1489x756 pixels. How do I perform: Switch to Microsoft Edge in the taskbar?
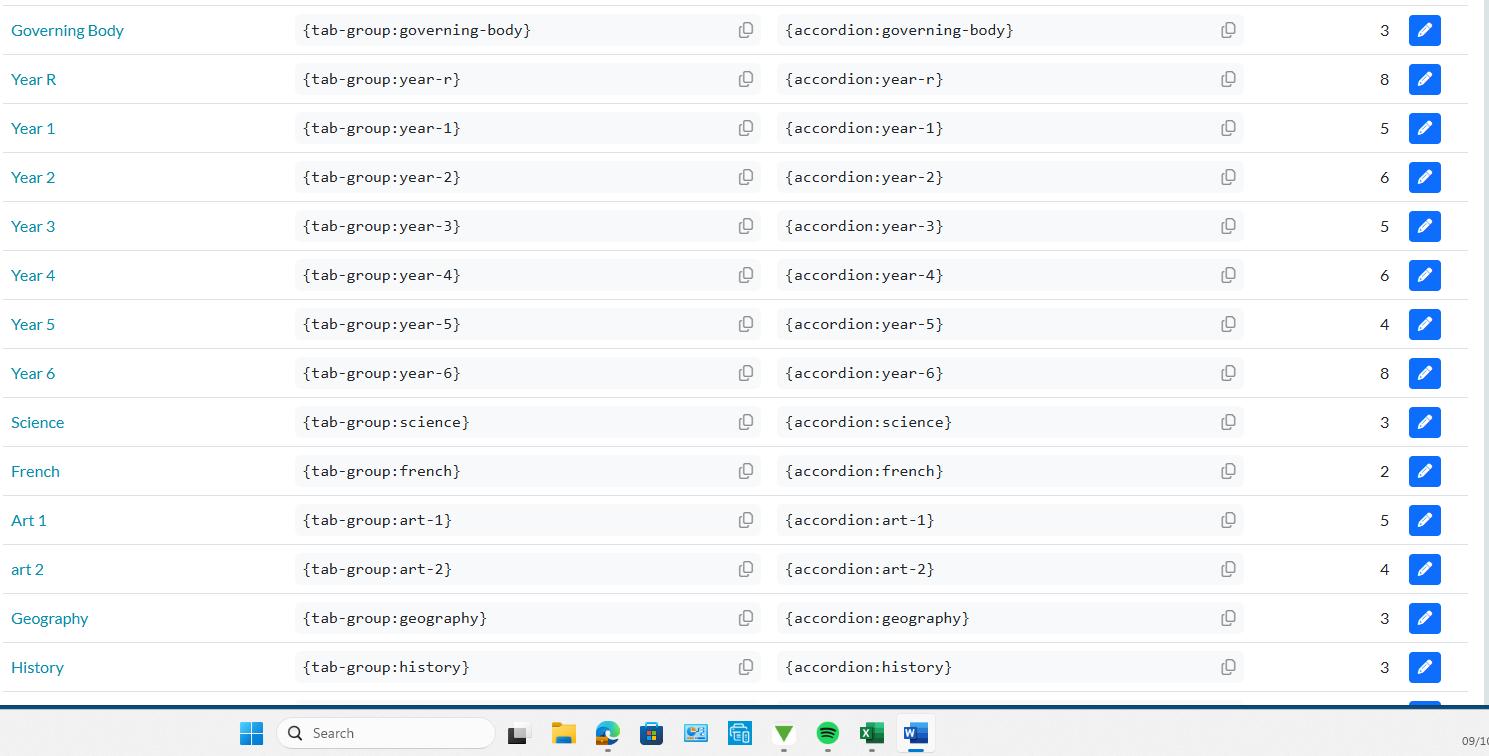coord(607,733)
